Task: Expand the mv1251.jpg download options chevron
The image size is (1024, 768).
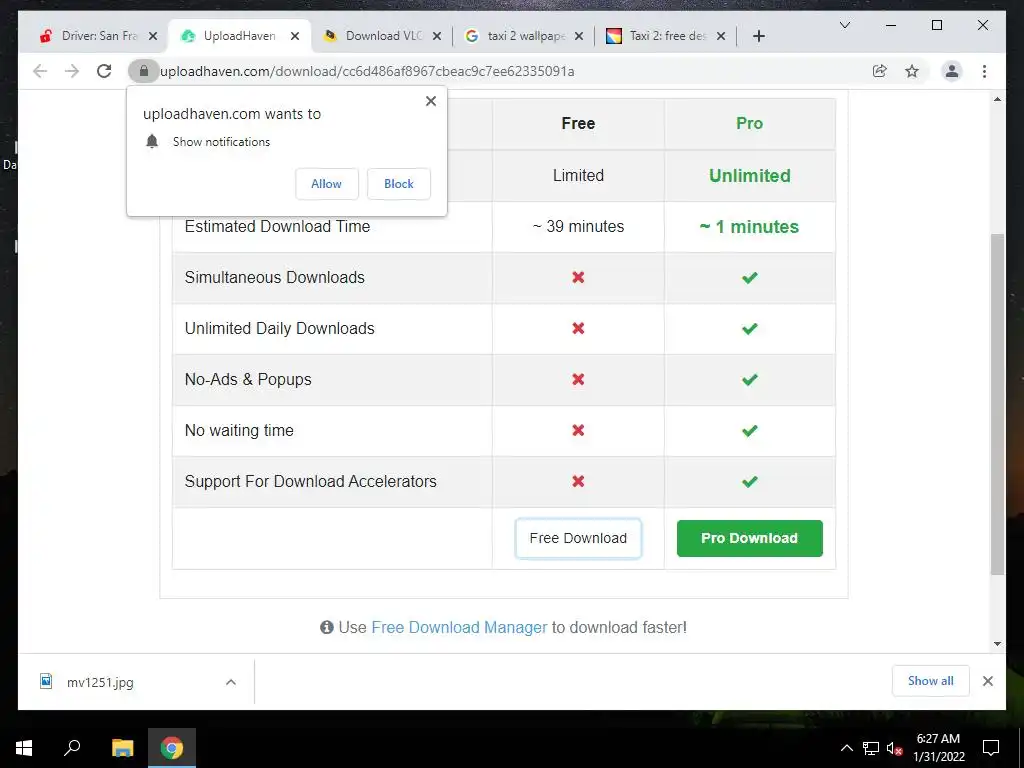Action: click(x=231, y=682)
